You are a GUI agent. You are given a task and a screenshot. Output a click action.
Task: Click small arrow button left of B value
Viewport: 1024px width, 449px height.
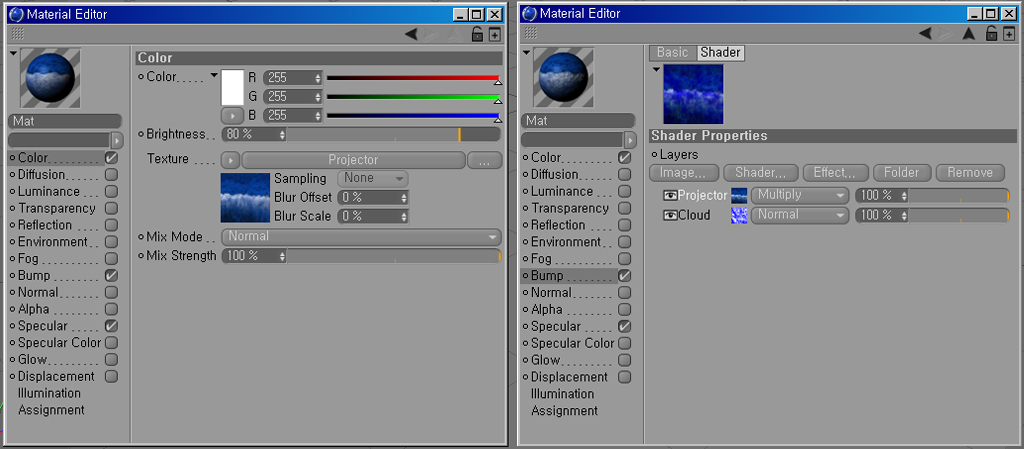point(232,116)
